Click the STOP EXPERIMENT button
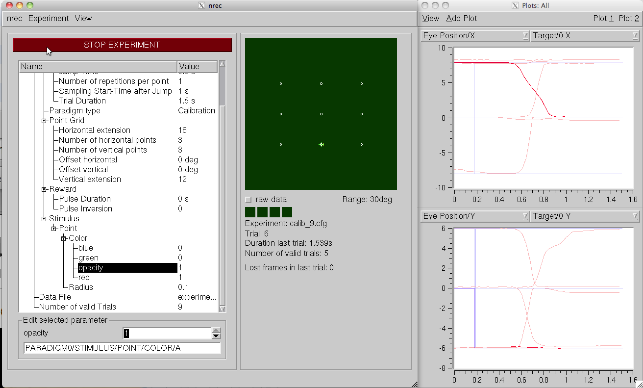Image resolution: width=643 pixels, height=388 pixels. click(122, 45)
